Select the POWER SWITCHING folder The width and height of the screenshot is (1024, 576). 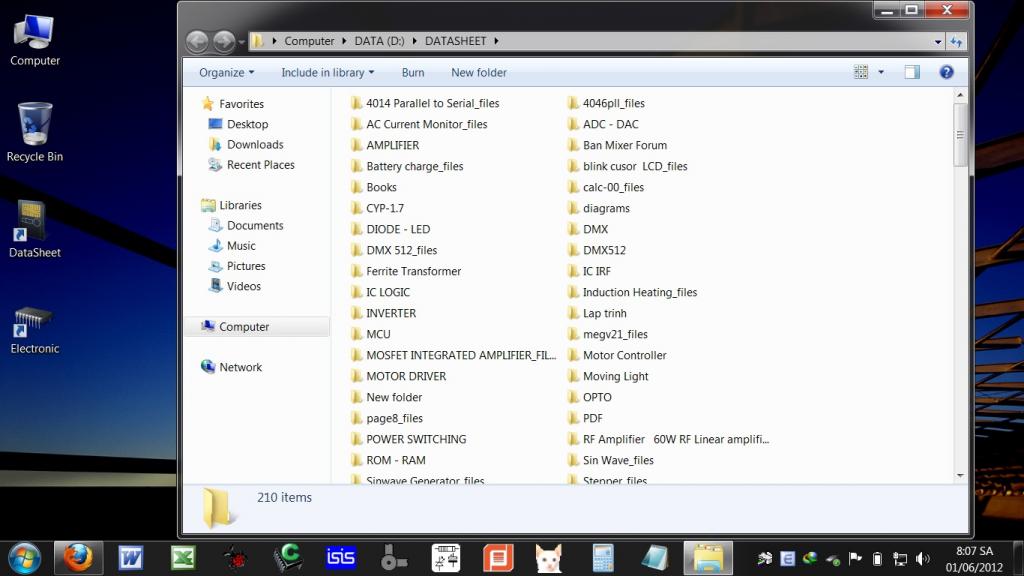pos(416,439)
